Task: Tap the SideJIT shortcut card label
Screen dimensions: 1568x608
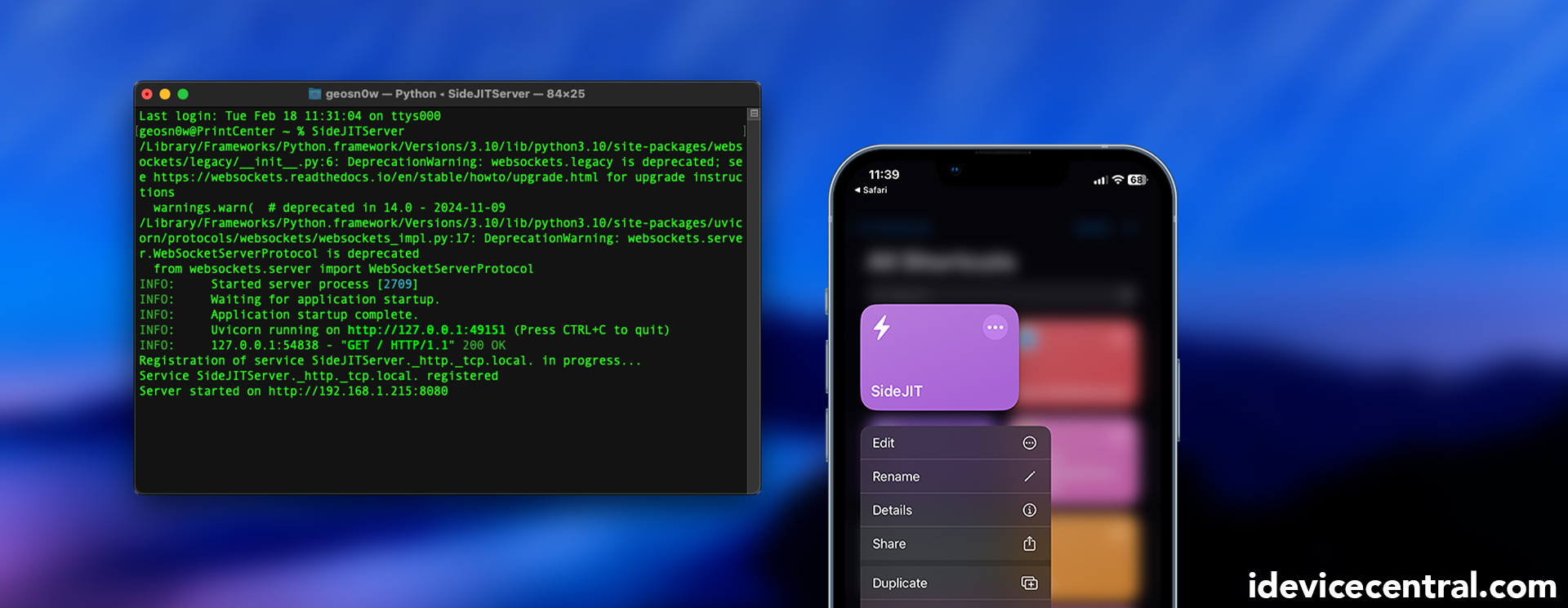Action: (x=897, y=391)
